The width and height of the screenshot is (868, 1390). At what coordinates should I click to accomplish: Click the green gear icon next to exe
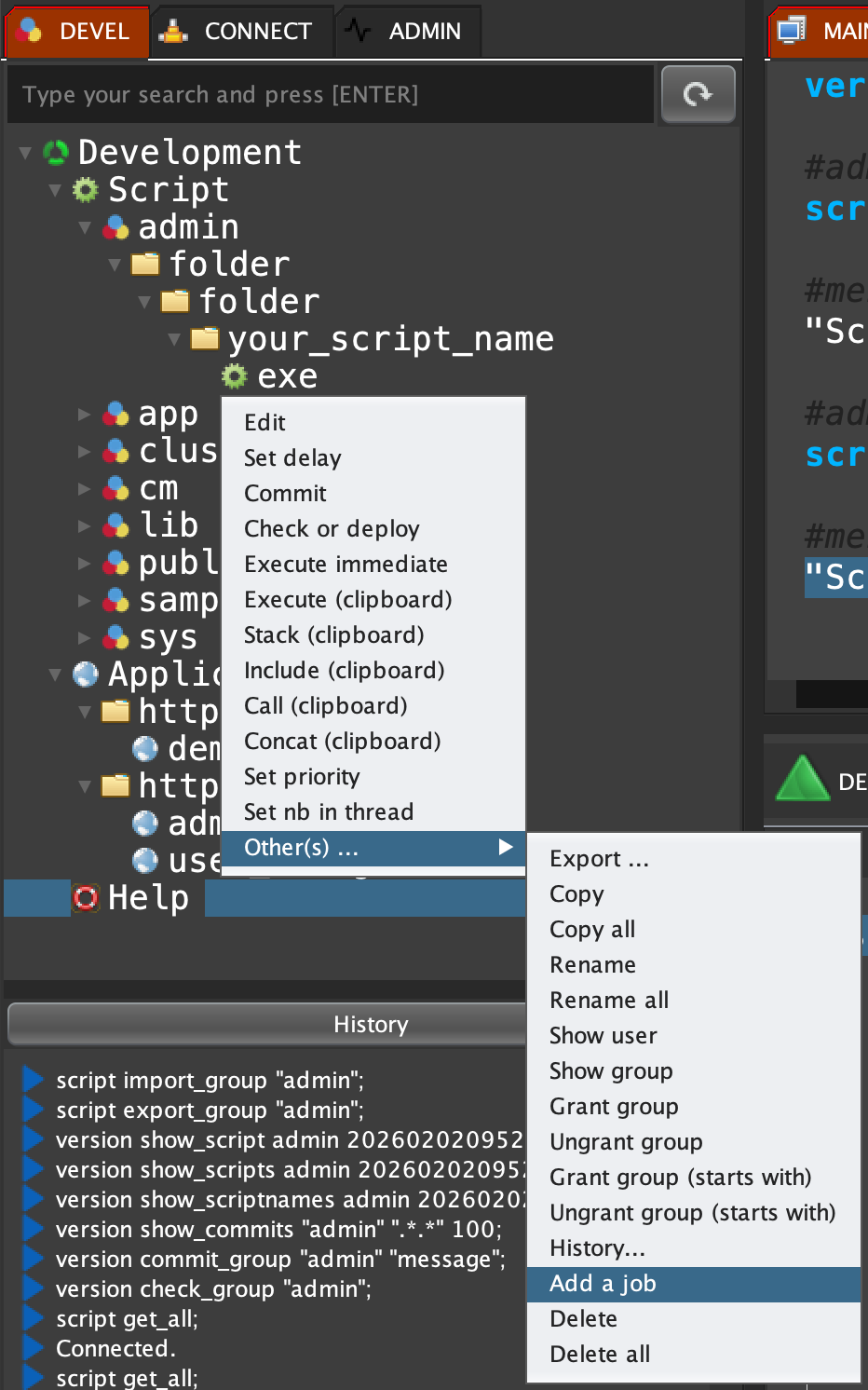(x=235, y=376)
